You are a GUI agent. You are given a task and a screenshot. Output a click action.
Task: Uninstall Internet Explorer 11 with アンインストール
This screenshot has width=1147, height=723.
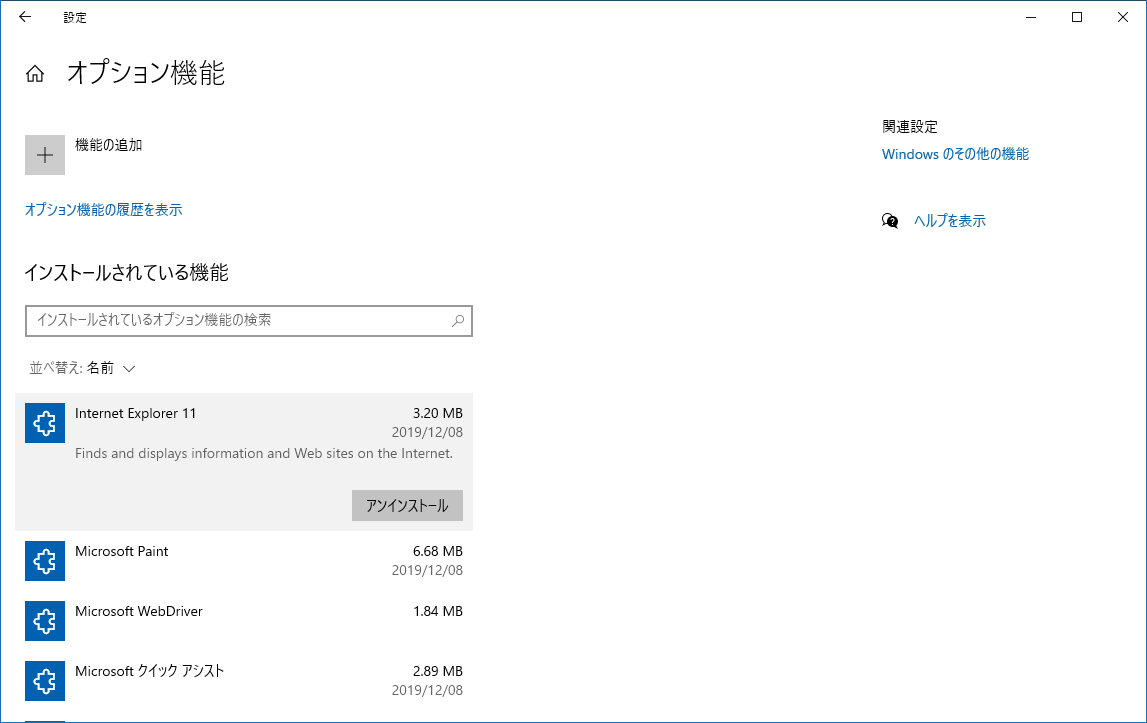407,506
